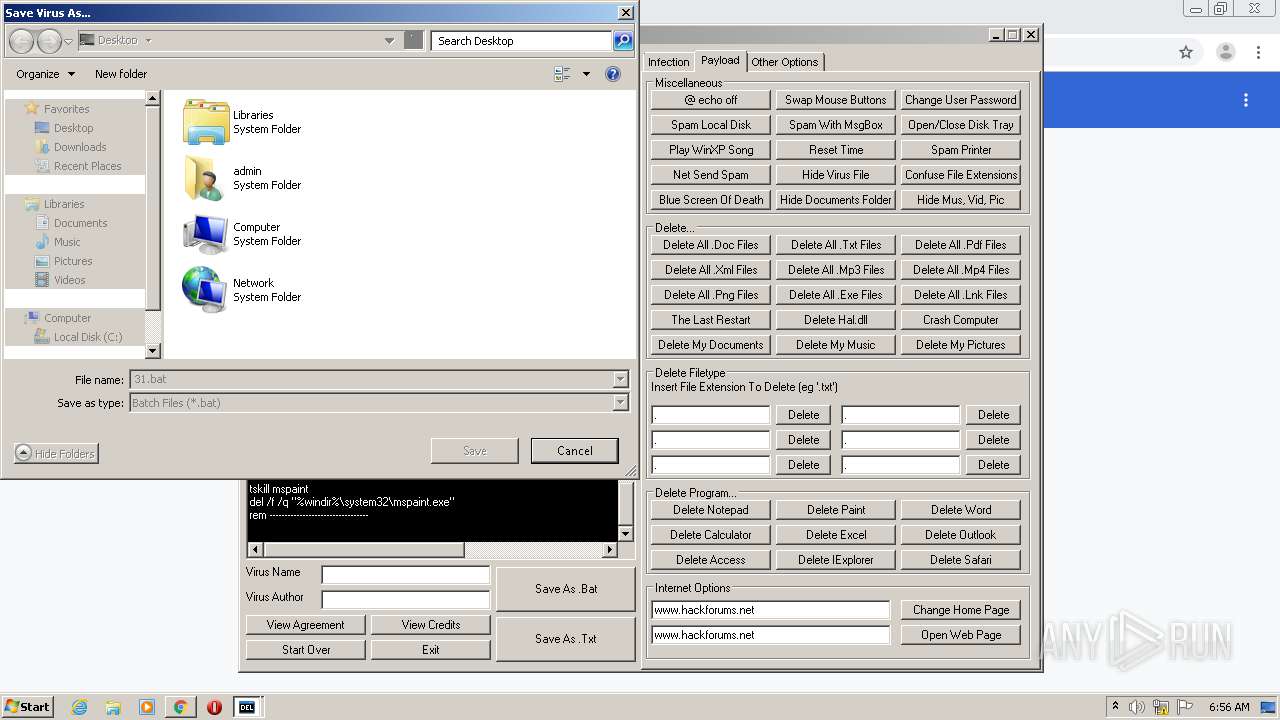Image resolution: width=1280 pixels, height=720 pixels.
Task: Select Music under Libraries
Action: (x=67, y=242)
